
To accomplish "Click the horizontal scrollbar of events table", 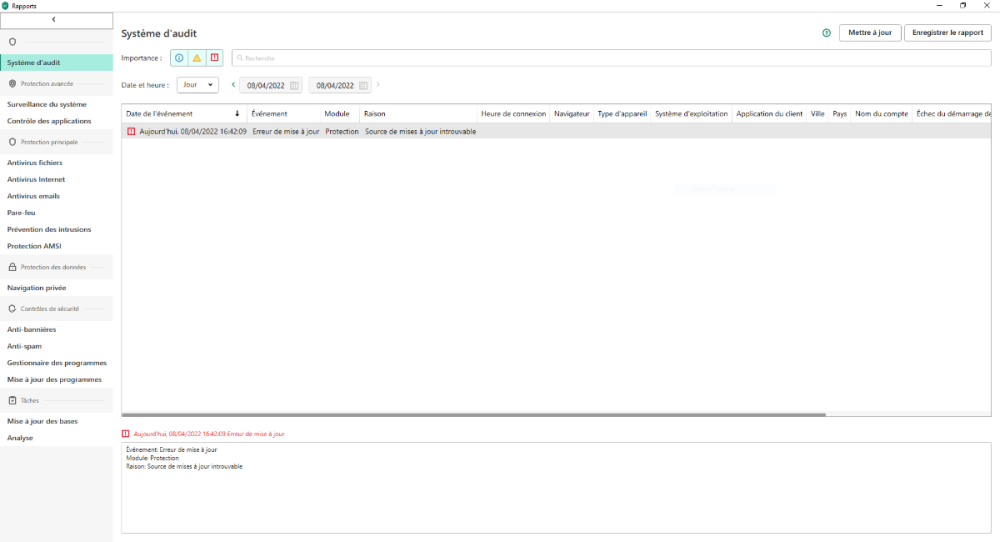I will tap(474, 414).
